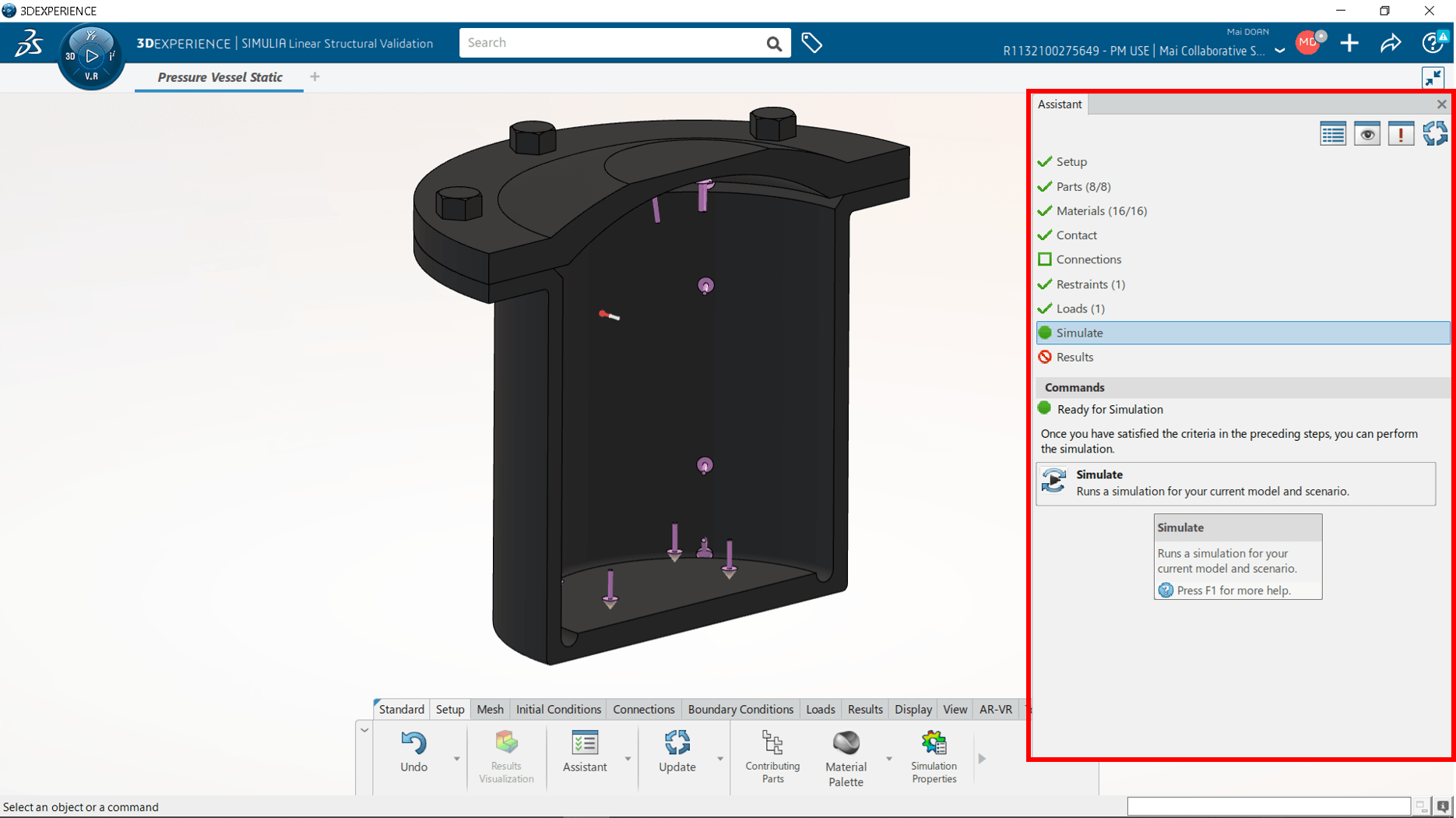The image size is (1456, 818).
Task: Click the Undo icon
Action: (x=413, y=744)
